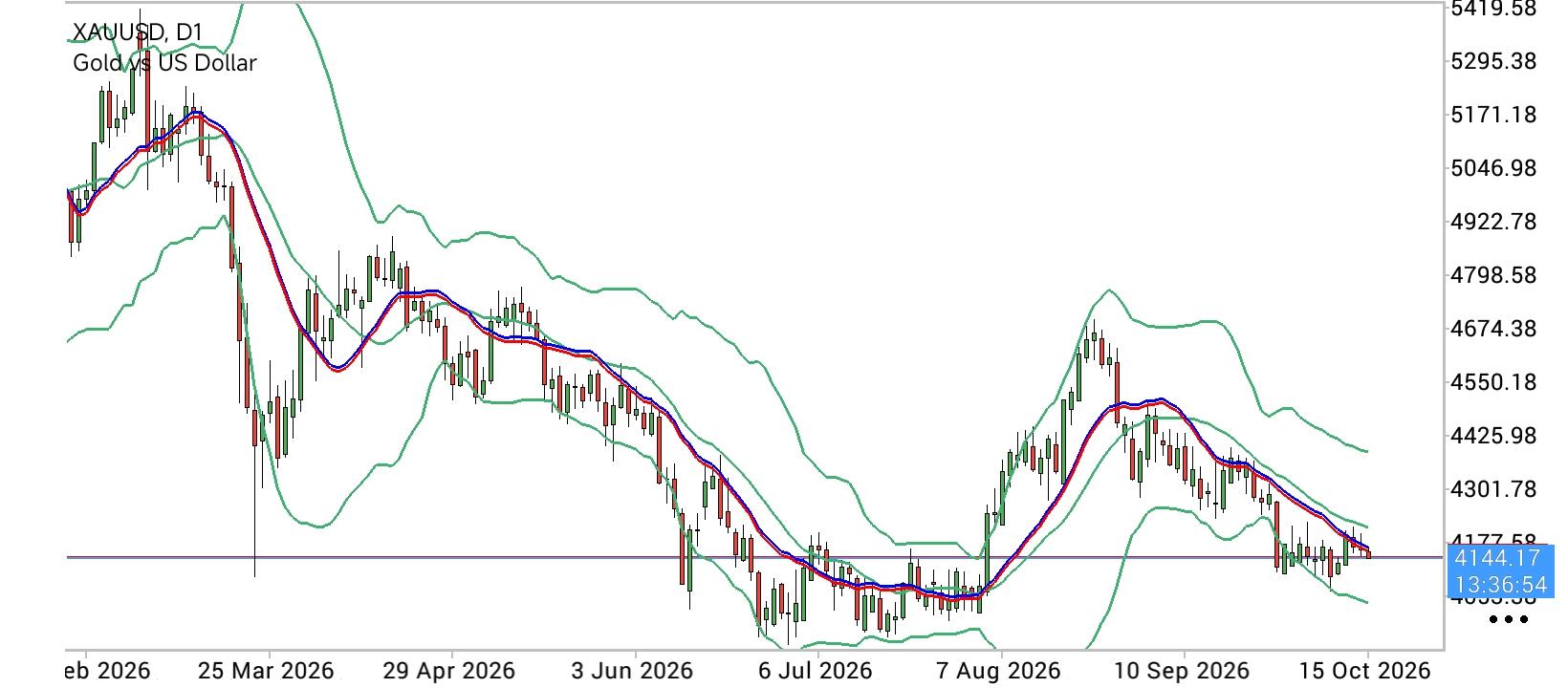
Task: Select the 5046.98 price scale value
Action: pyautogui.click(x=1493, y=168)
